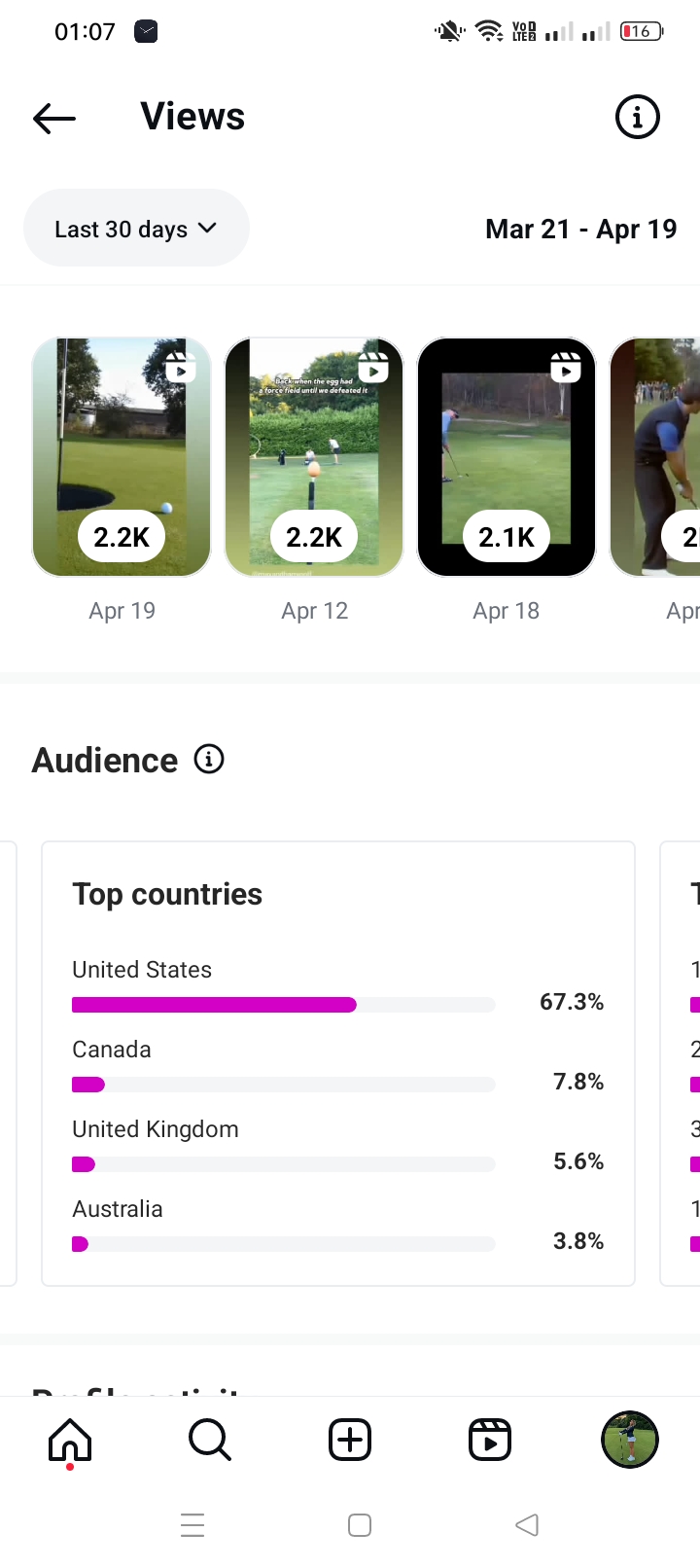Open the Apr 19 reel thumbnail

(122, 457)
